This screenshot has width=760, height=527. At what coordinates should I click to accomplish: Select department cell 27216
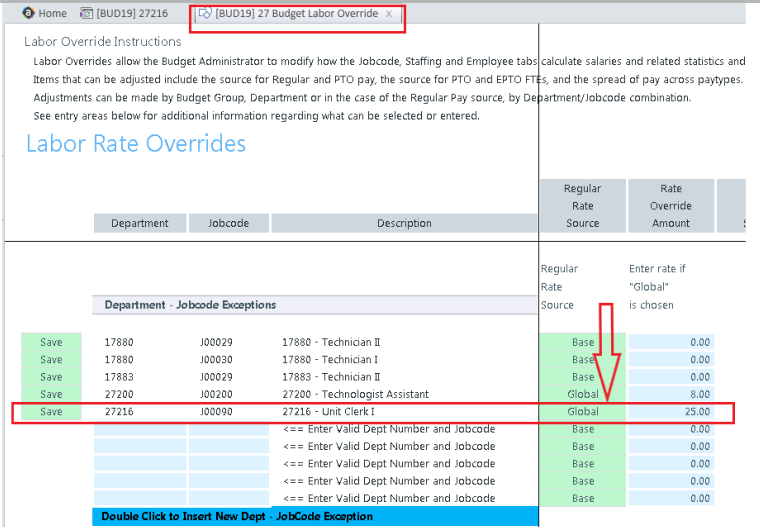pyautogui.click(x=140, y=411)
